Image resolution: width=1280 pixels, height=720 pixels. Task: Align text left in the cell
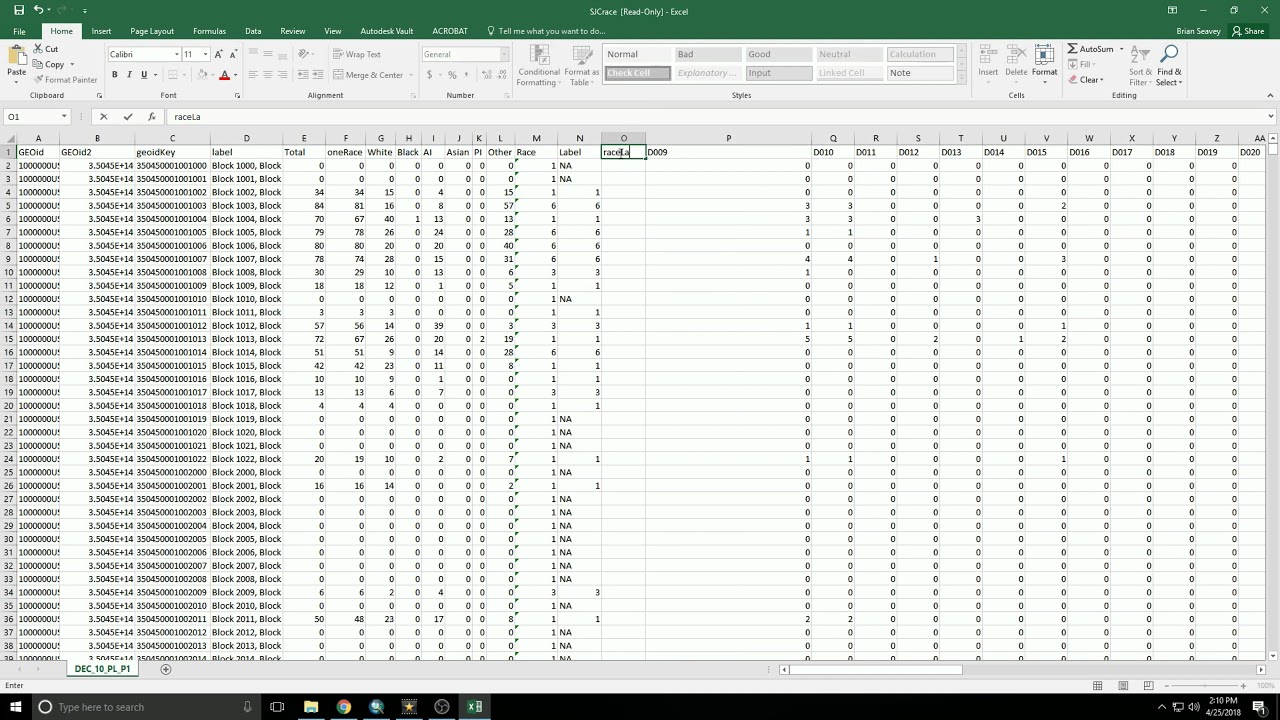[x=253, y=75]
